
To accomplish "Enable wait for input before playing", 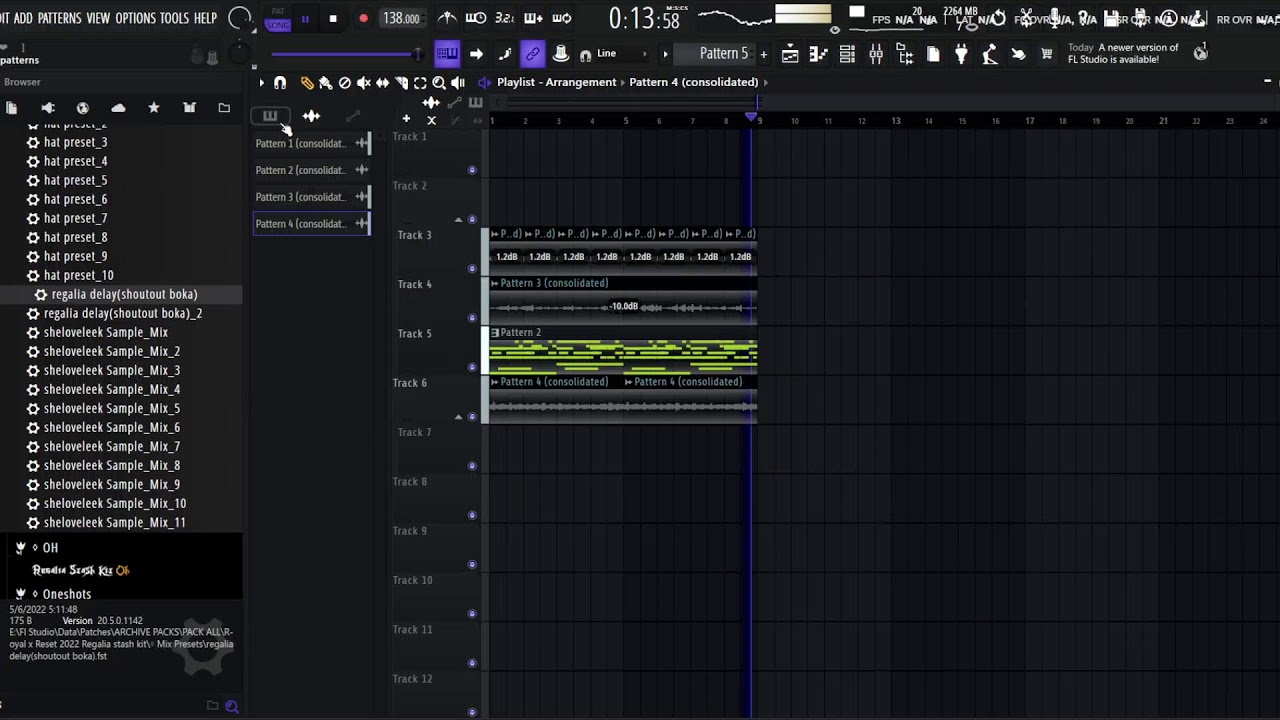I will pyautogui.click(x=476, y=18).
